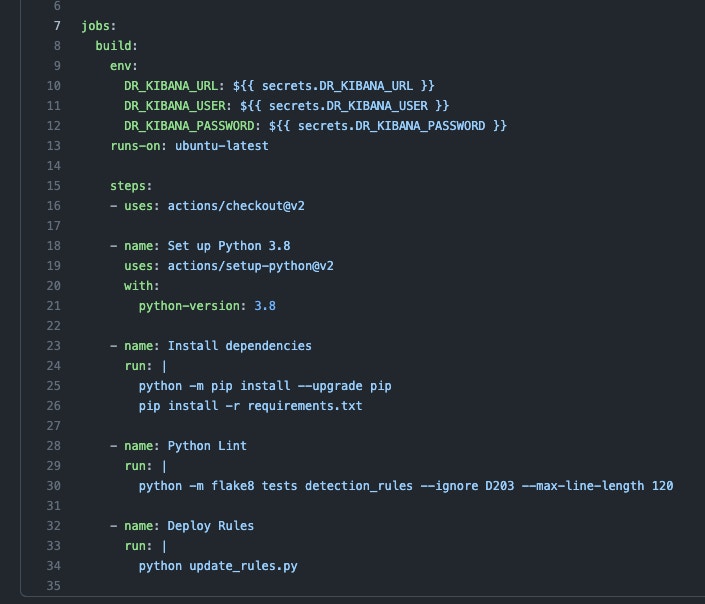This screenshot has height=604, width=705.
Task: Click the 'jobs:' key in the code
Action: pos(99,26)
